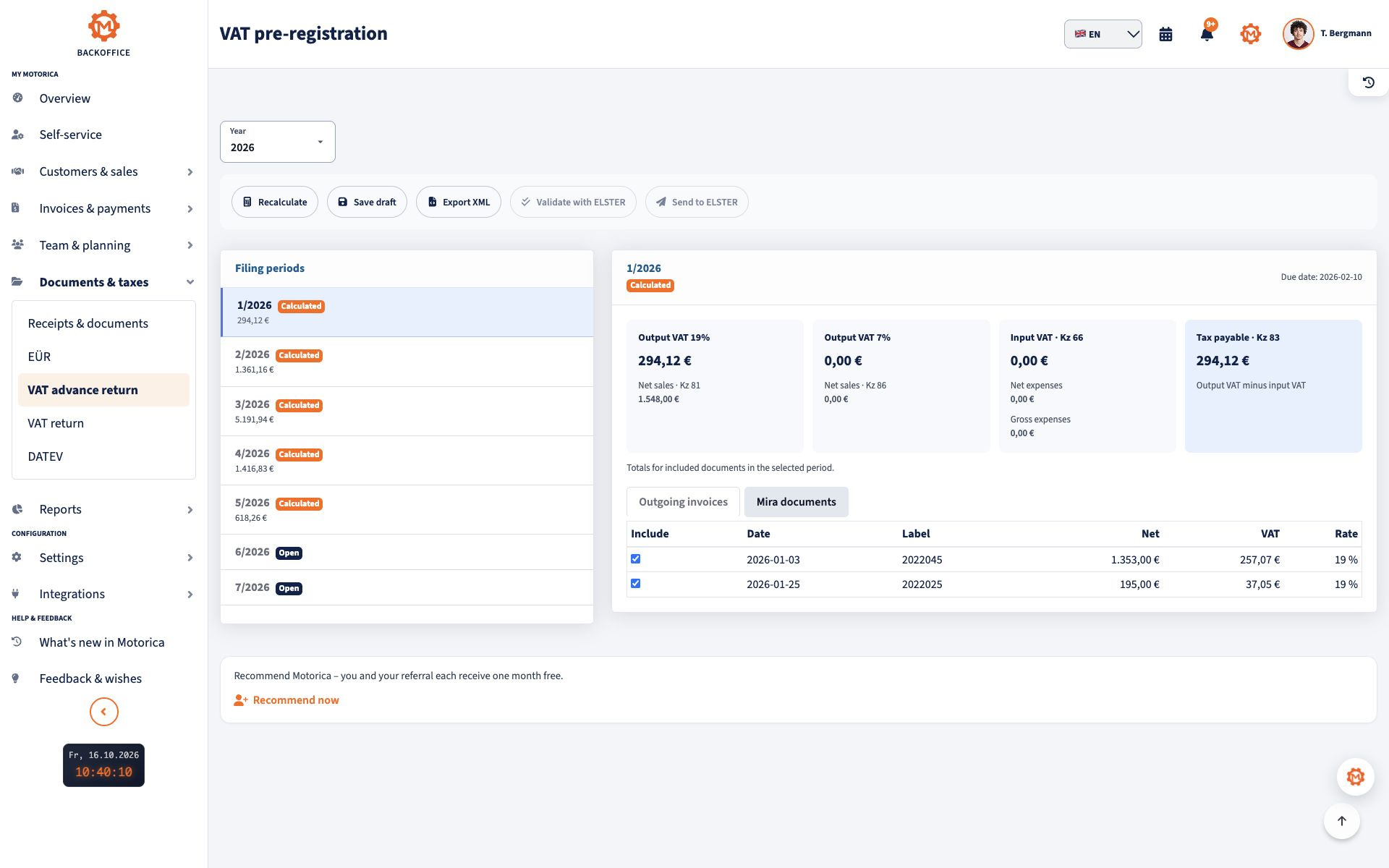Switch to Outgoing invoices tab
The image size is (1389, 868).
tap(683, 502)
